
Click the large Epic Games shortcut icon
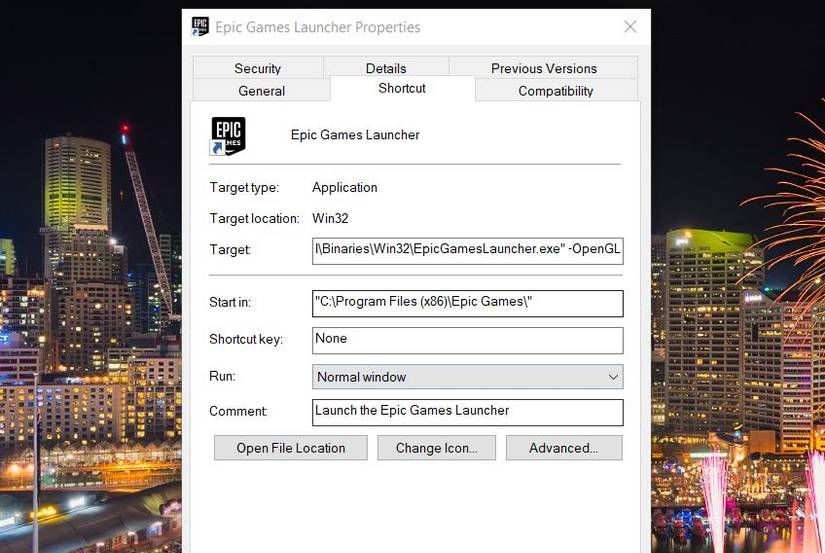(x=227, y=136)
